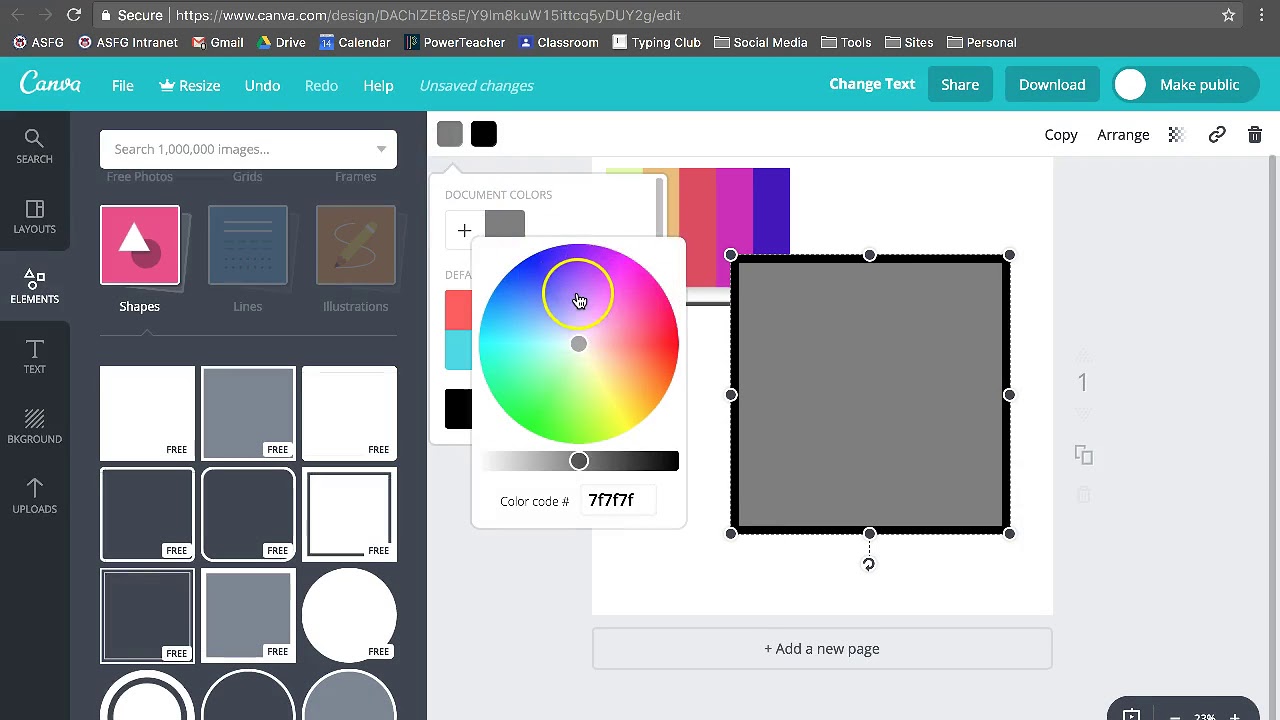This screenshot has height=720, width=1280.
Task: Open the Uploads sidebar panel
Action: pos(34,497)
